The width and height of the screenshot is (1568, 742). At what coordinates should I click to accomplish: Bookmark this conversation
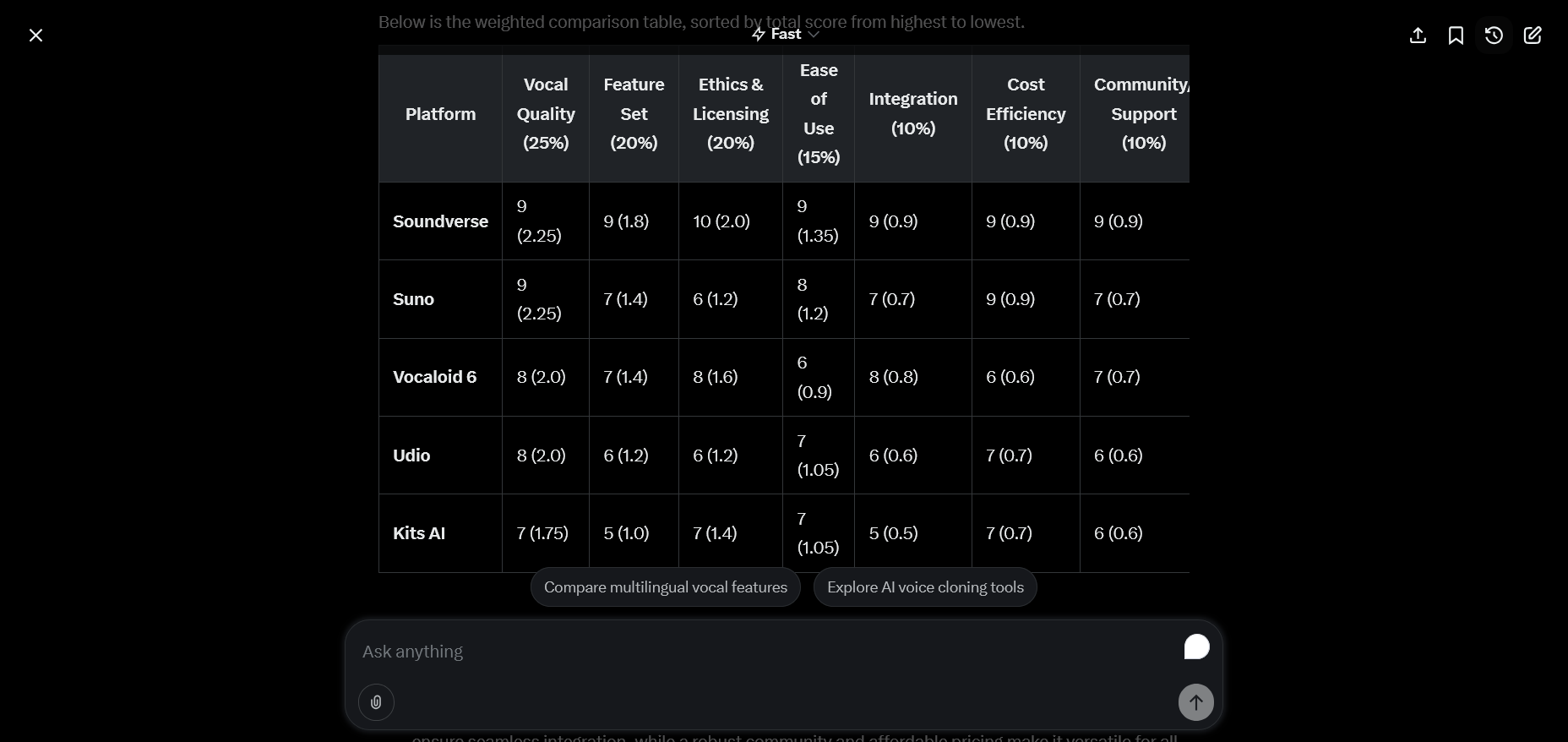point(1456,35)
